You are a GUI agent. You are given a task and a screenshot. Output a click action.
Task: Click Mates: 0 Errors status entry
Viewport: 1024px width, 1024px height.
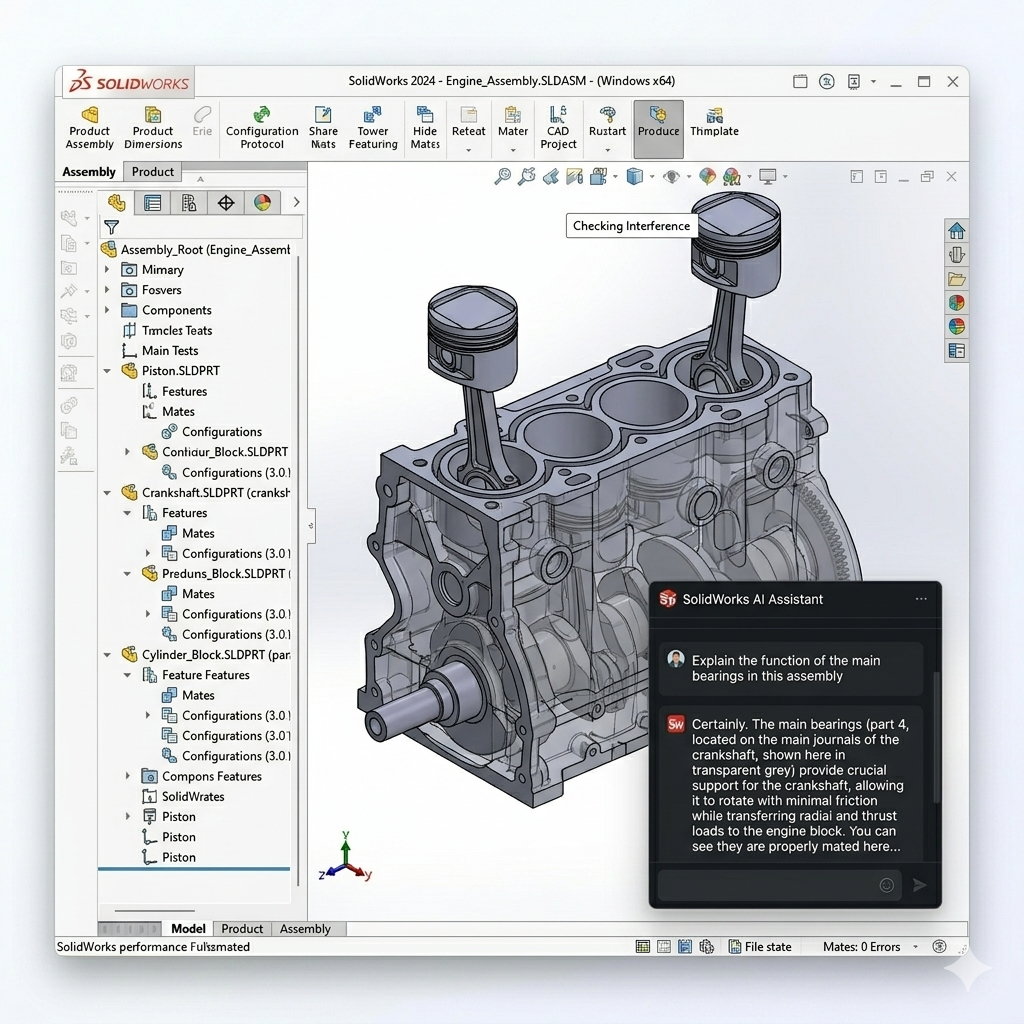point(861,946)
